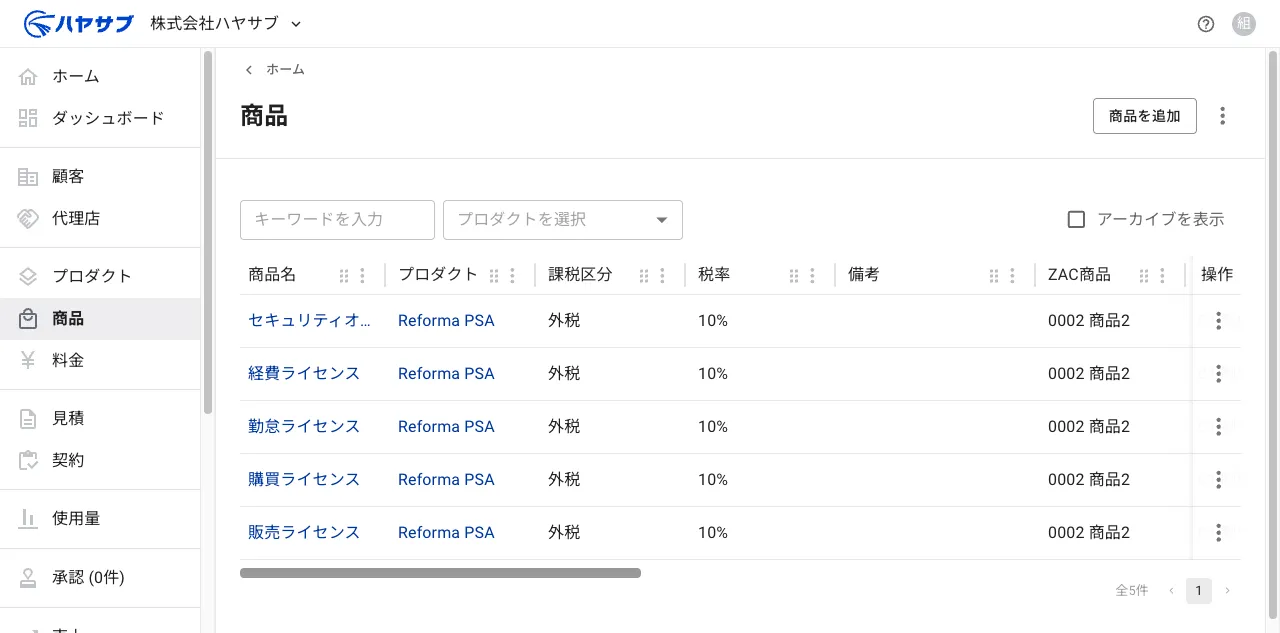1280x633 pixels.
Task: Open the 経費ライセンス product link
Action: pyautogui.click(x=304, y=373)
